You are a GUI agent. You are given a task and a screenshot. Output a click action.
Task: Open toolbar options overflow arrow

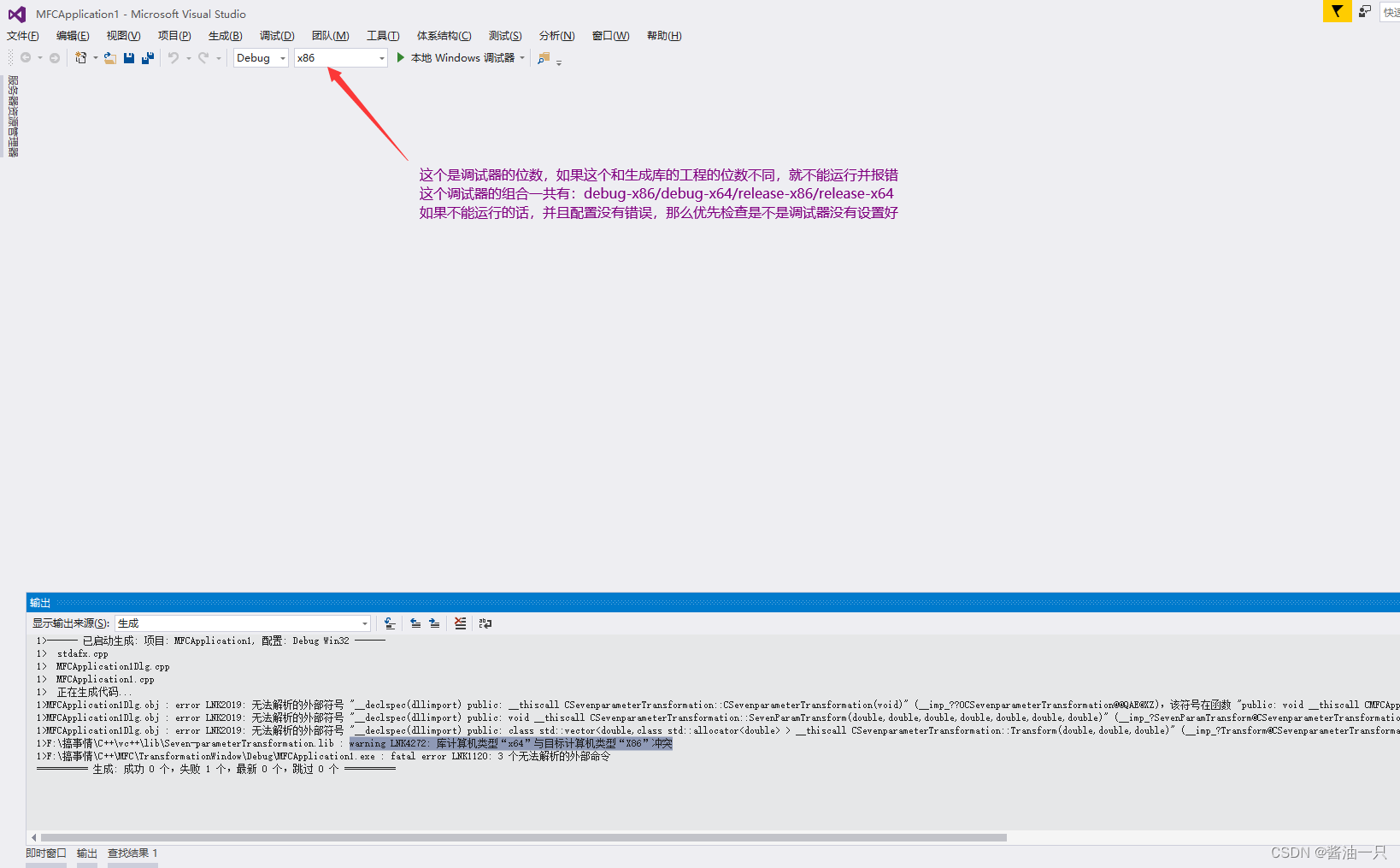pyautogui.click(x=559, y=62)
